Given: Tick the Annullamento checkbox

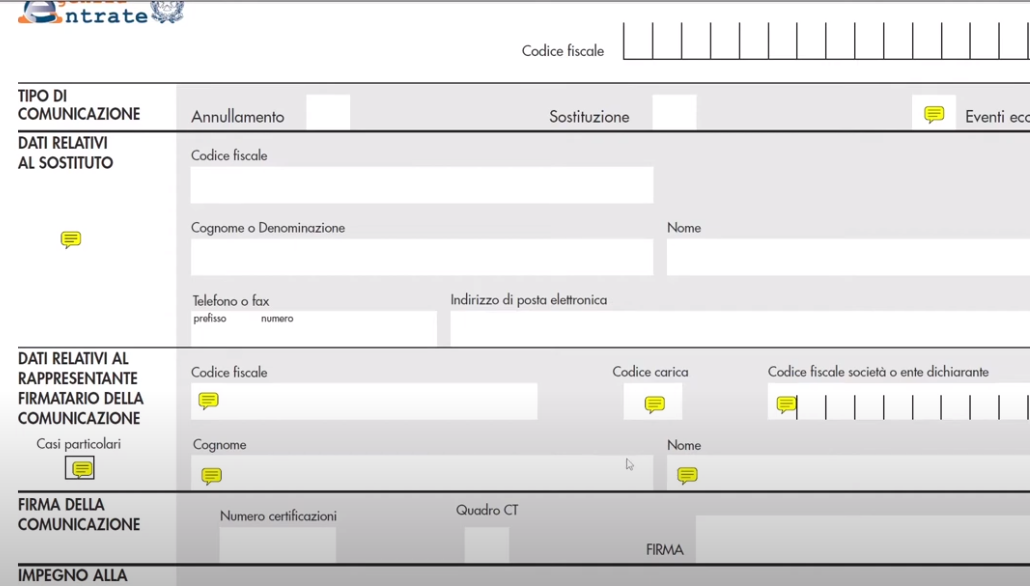Looking at the screenshot, I should point(328,113).
